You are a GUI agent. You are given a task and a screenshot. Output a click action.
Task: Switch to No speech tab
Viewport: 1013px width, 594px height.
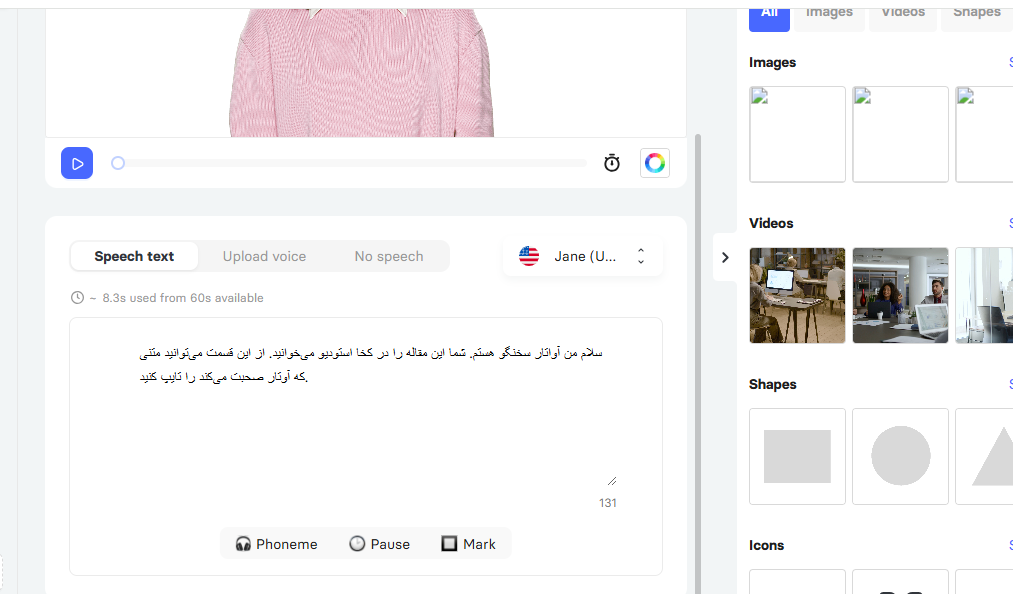coord(389,257)
